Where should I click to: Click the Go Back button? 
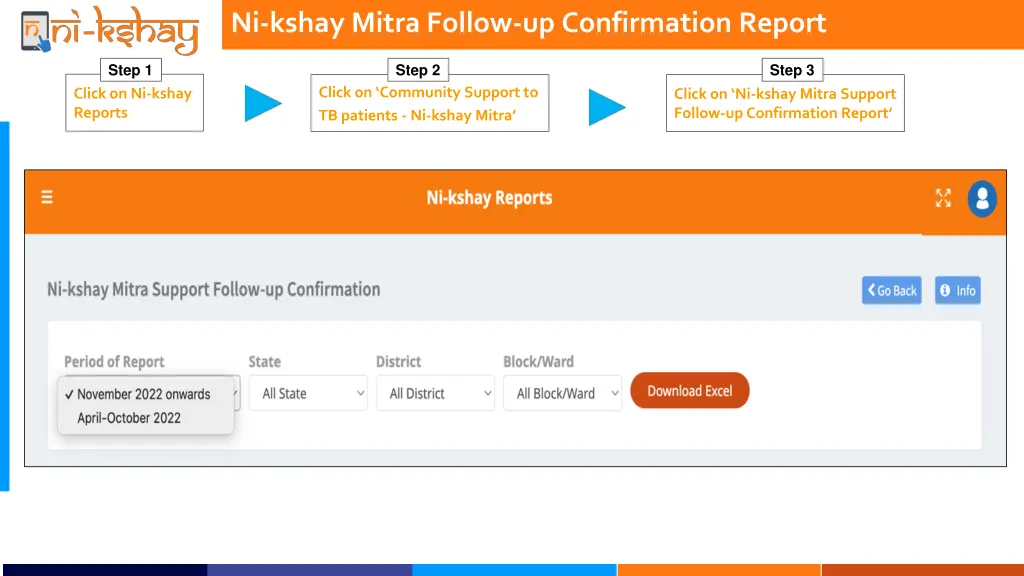[891, 290]
